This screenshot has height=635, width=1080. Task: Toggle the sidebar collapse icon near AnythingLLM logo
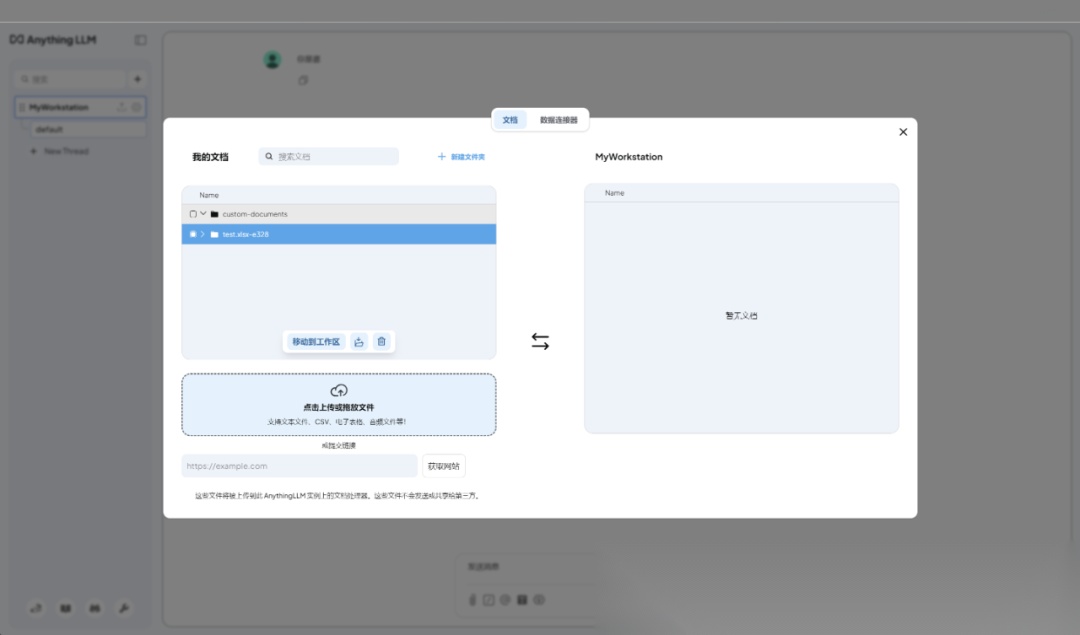[141, 40]
